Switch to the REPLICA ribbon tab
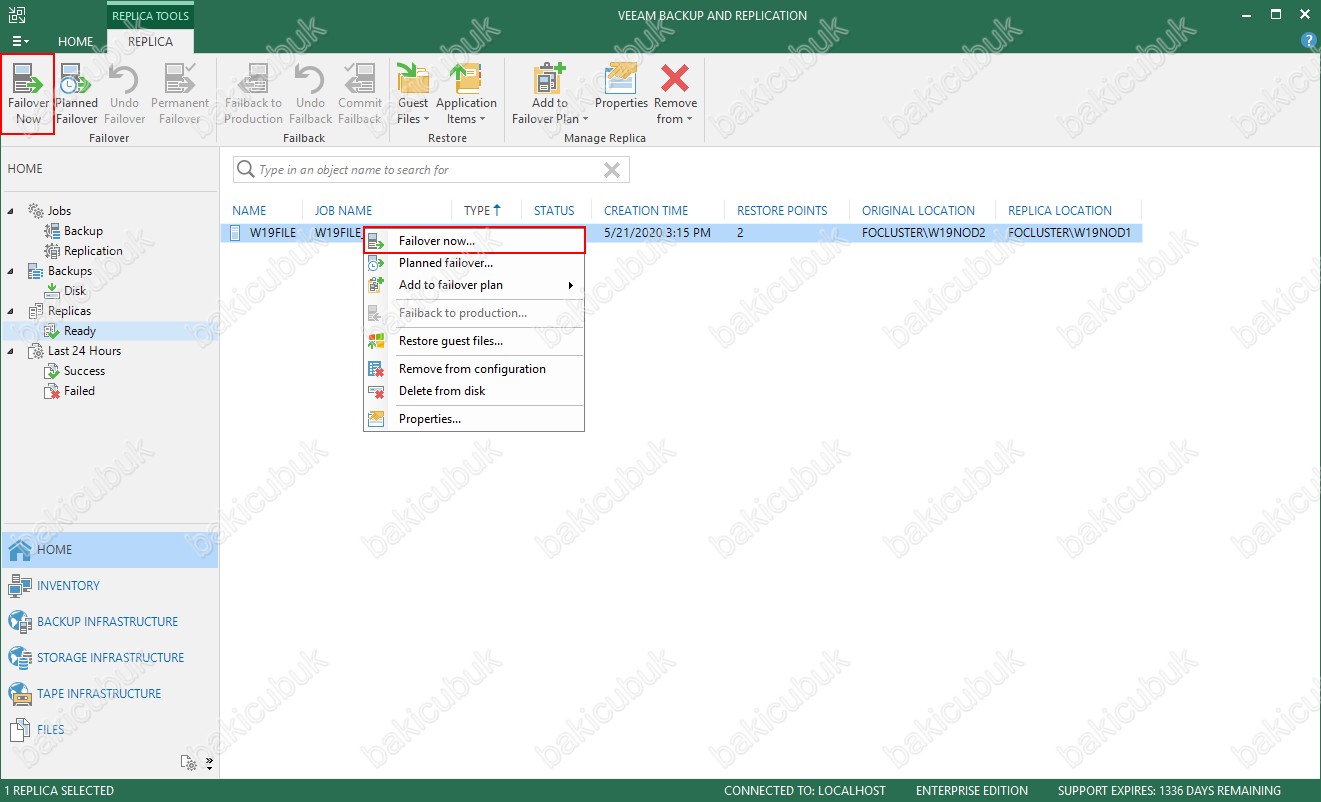 (150, 42)
